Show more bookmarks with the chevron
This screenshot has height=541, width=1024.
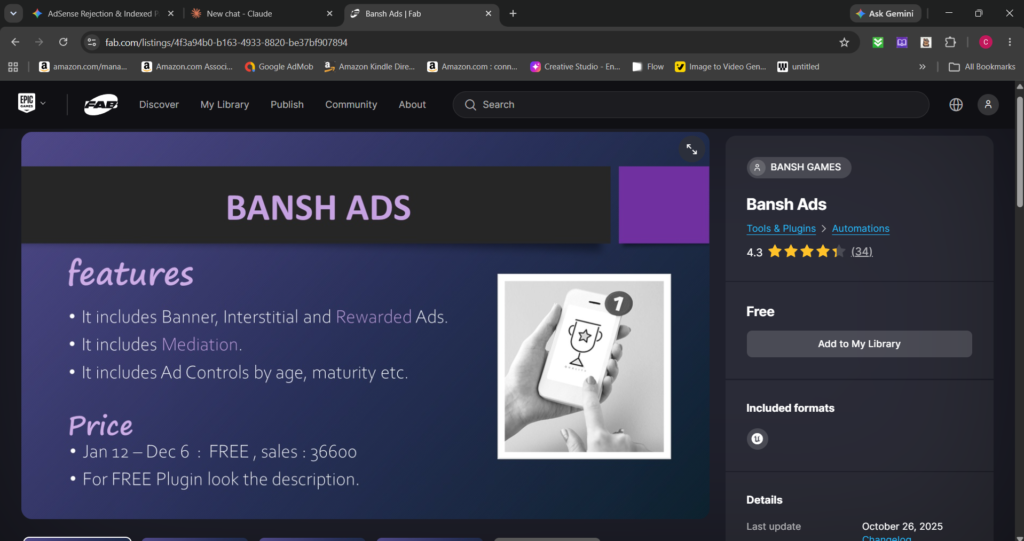pyautogui.click(x=922, y=67)
